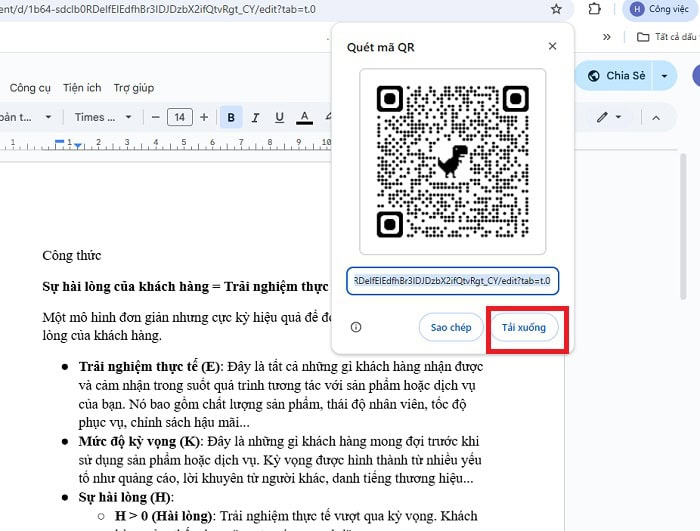700x531 pixels.
Task: Open the text color picker
Action: [x=304, y=117]
